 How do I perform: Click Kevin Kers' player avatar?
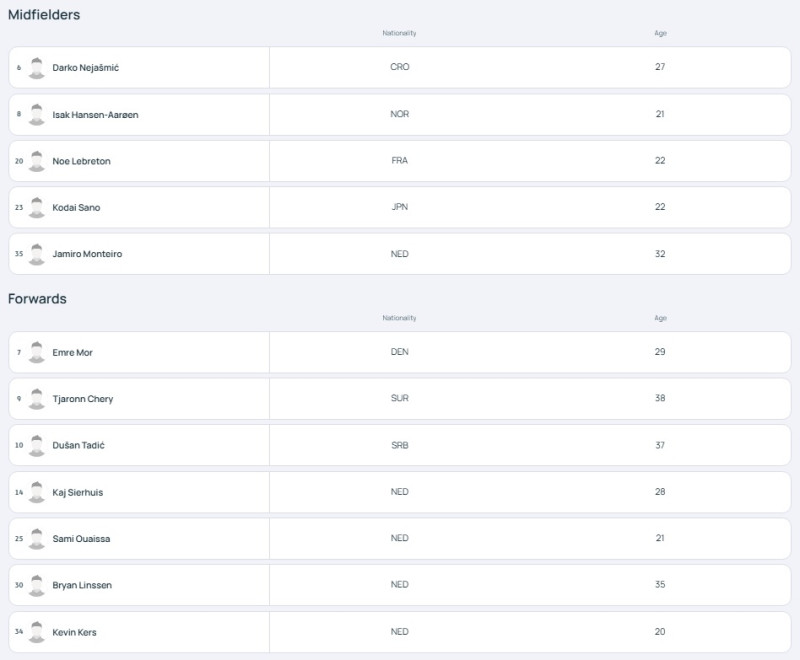tap(36, 632)
